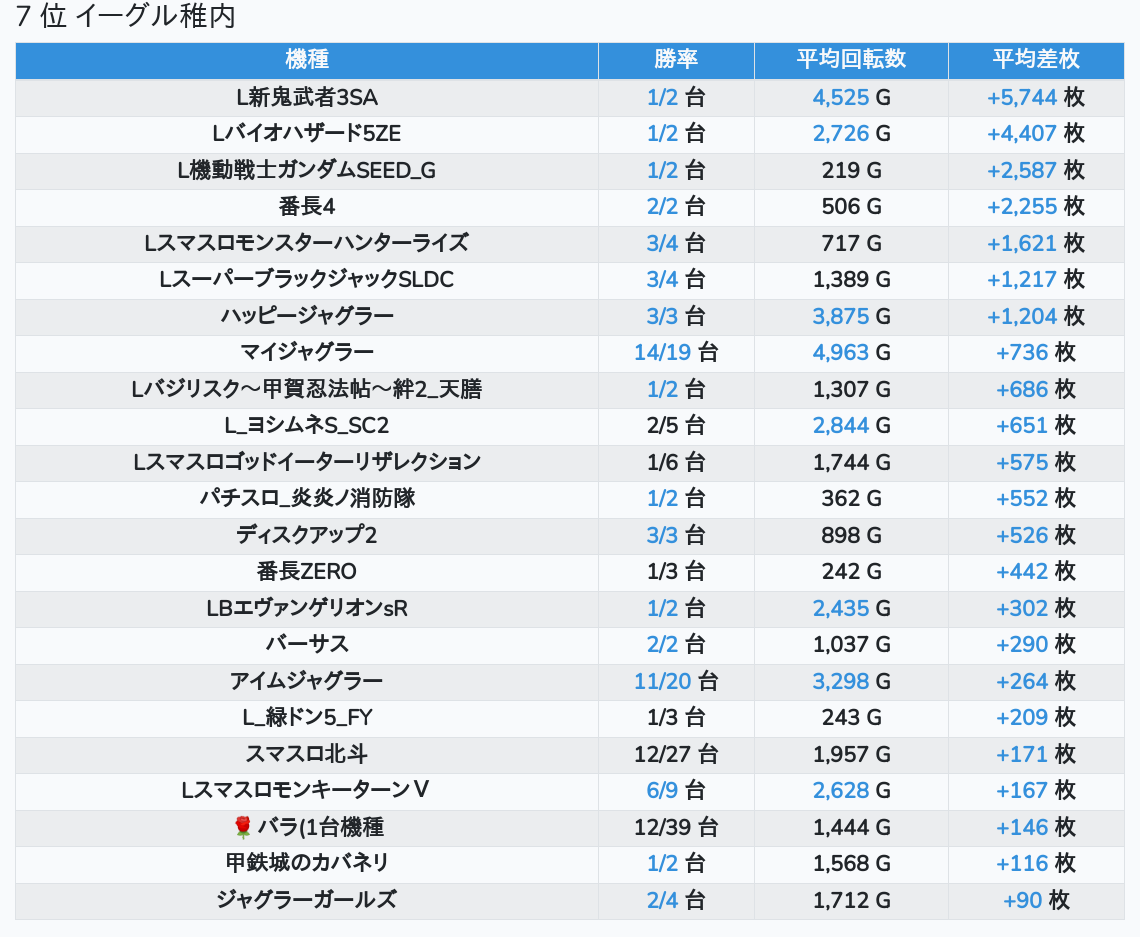Click the 7位 イーグル稚内 heading

125,17
